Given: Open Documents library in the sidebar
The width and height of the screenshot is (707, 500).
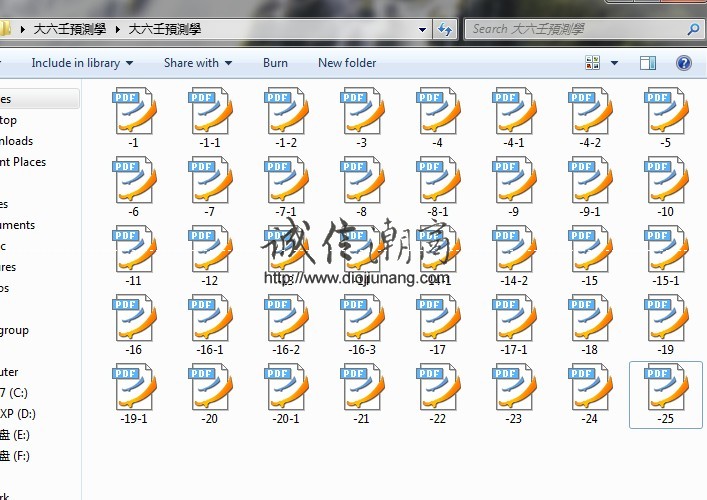Looking at the screenshot, I should coord(18,225).
